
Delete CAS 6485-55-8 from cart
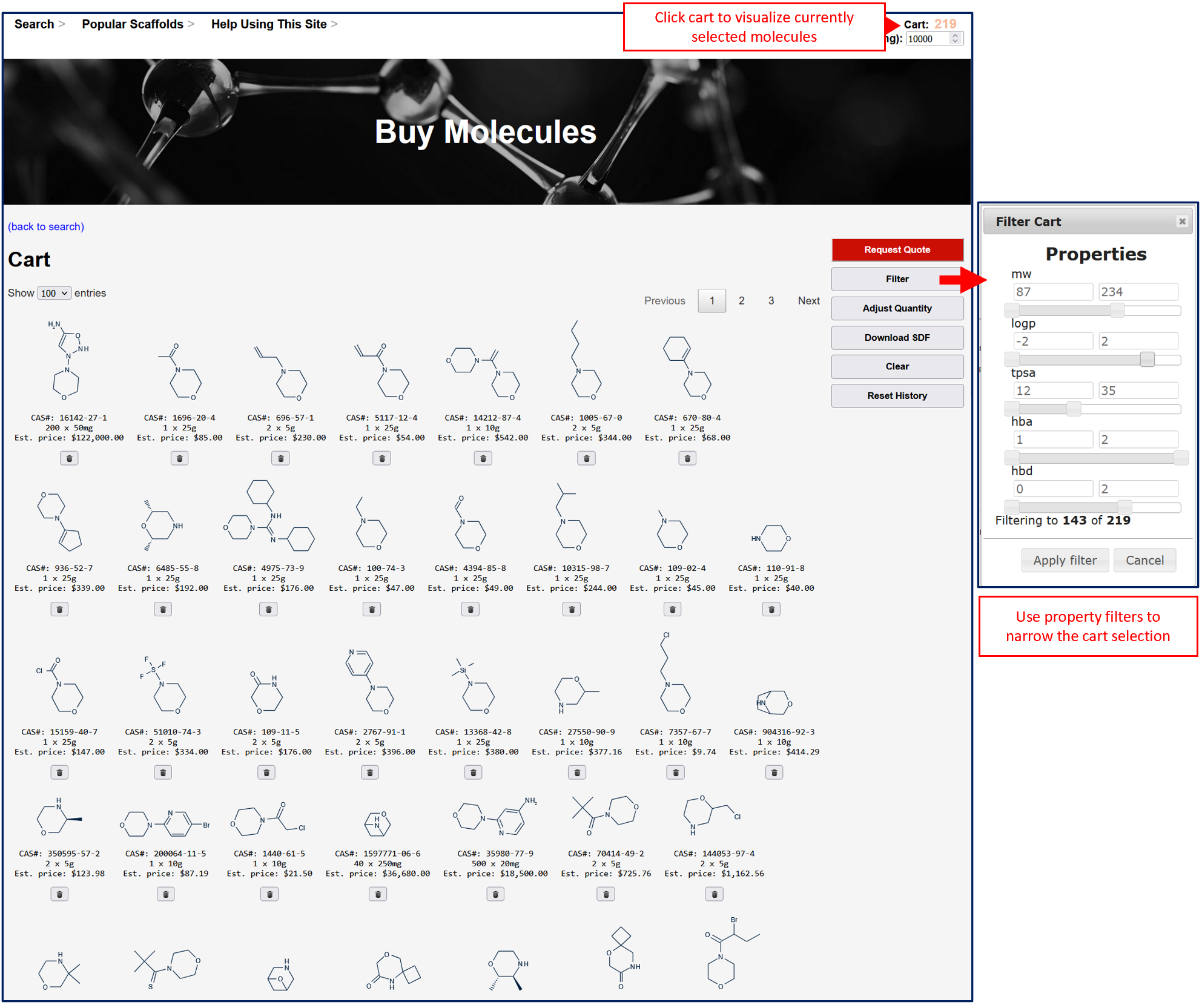click(x=163, y=609)
